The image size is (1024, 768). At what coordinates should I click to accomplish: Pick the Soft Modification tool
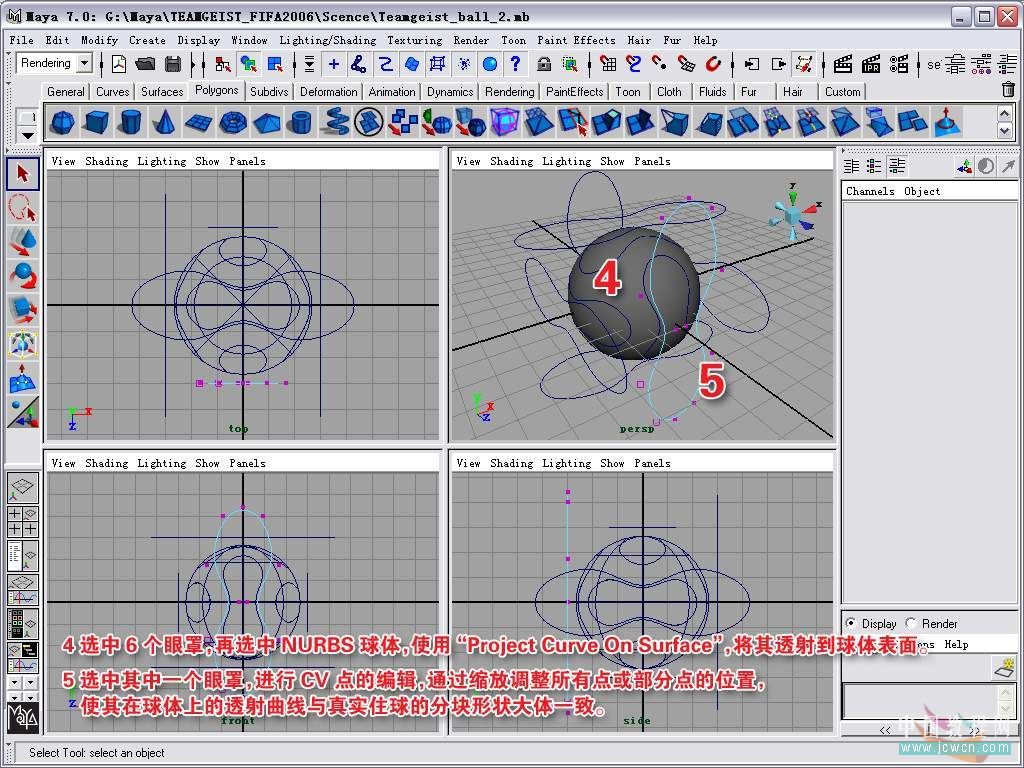tap(23, 379)
